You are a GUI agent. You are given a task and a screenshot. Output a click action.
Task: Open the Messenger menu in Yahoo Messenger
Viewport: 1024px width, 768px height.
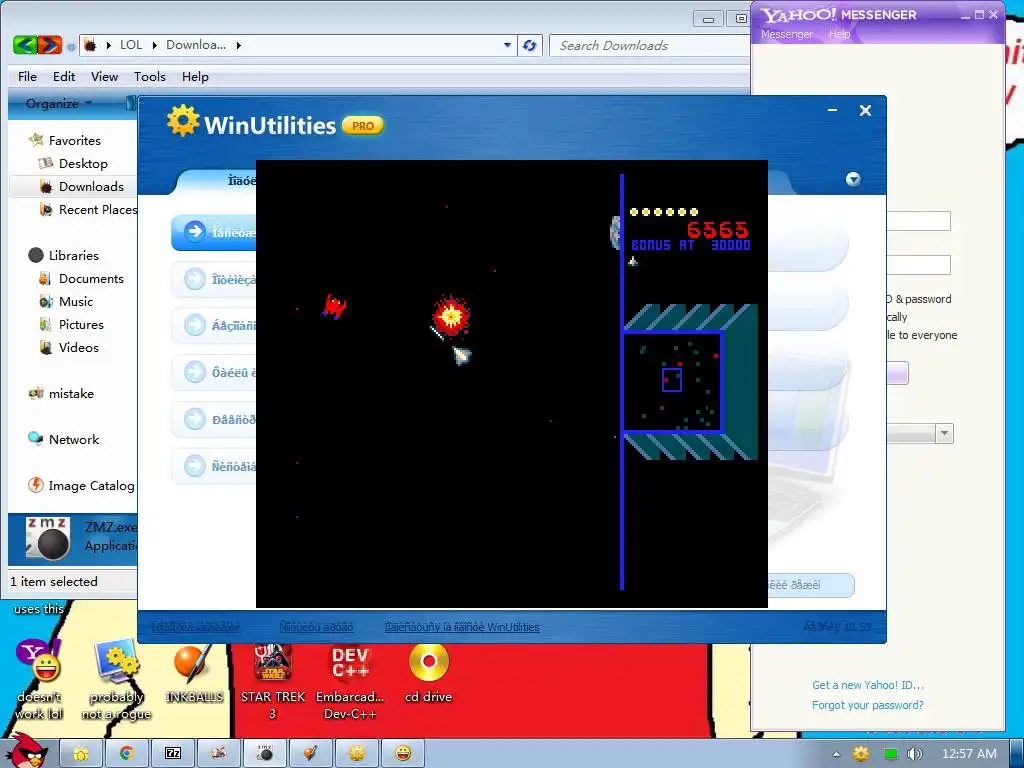786,34
